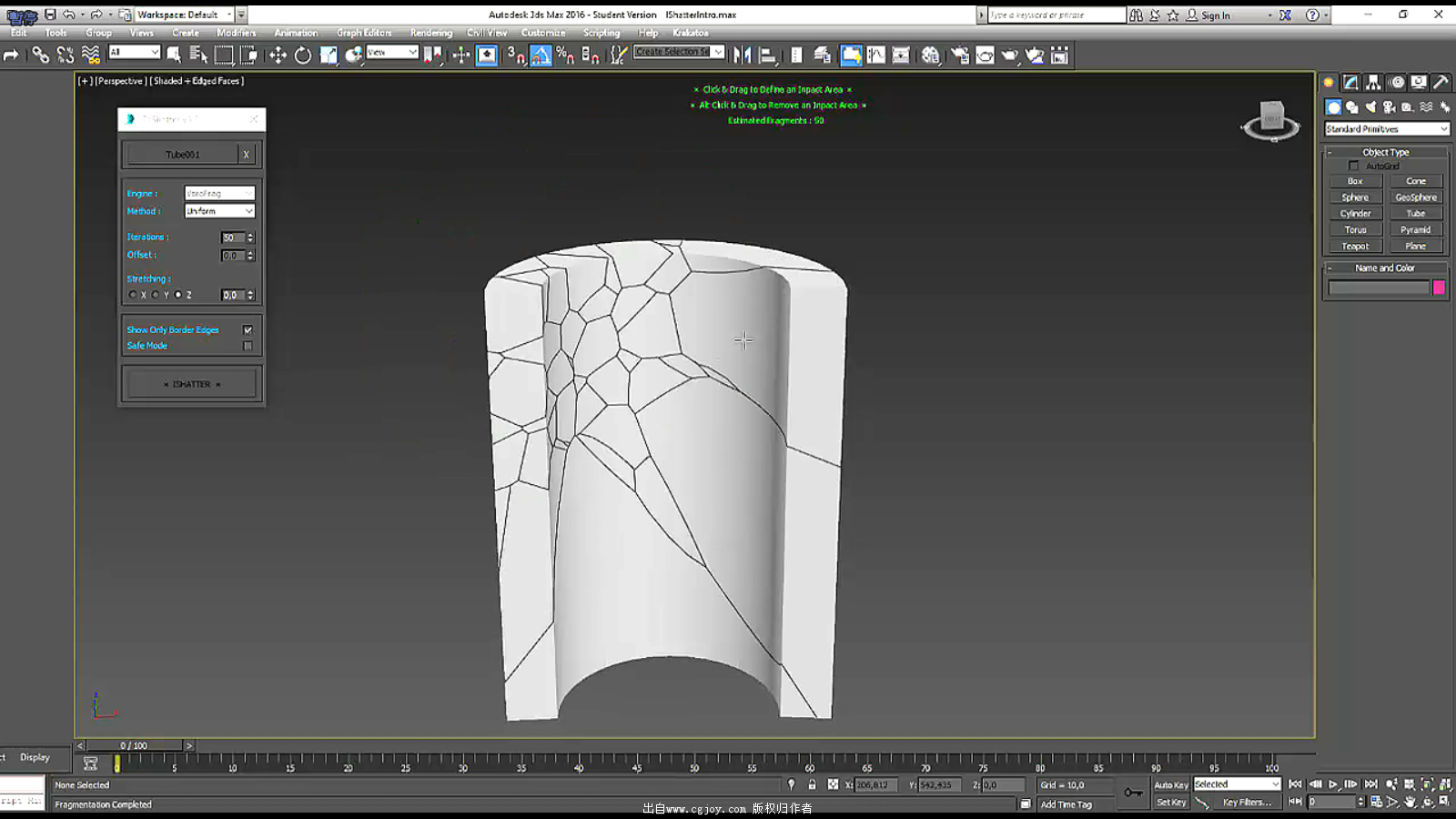This screenshot has height=819, width=1456.
Task: Open the Modifiers menu
Action: click(236, 33)
